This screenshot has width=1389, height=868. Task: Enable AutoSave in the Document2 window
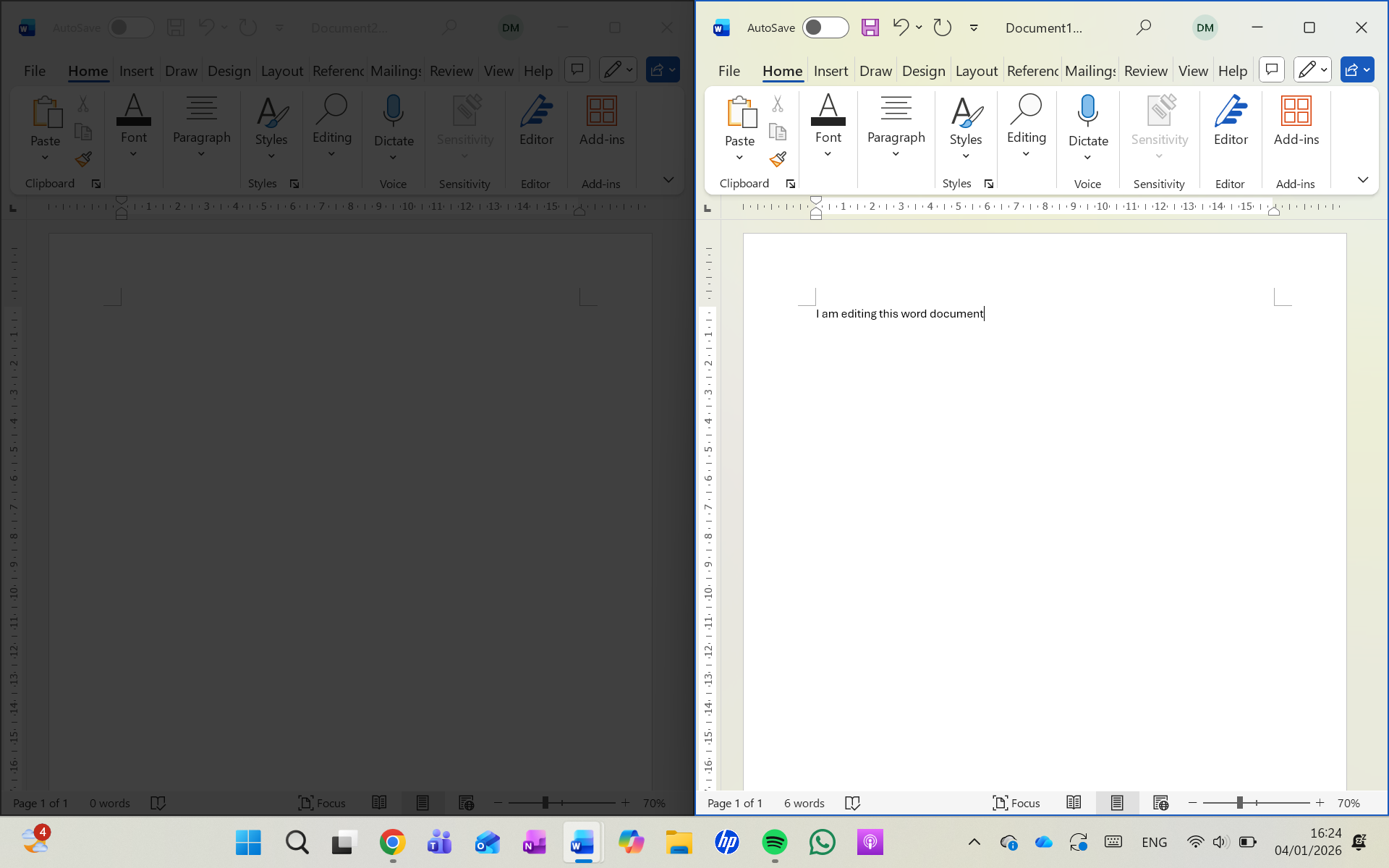(130, 27)
